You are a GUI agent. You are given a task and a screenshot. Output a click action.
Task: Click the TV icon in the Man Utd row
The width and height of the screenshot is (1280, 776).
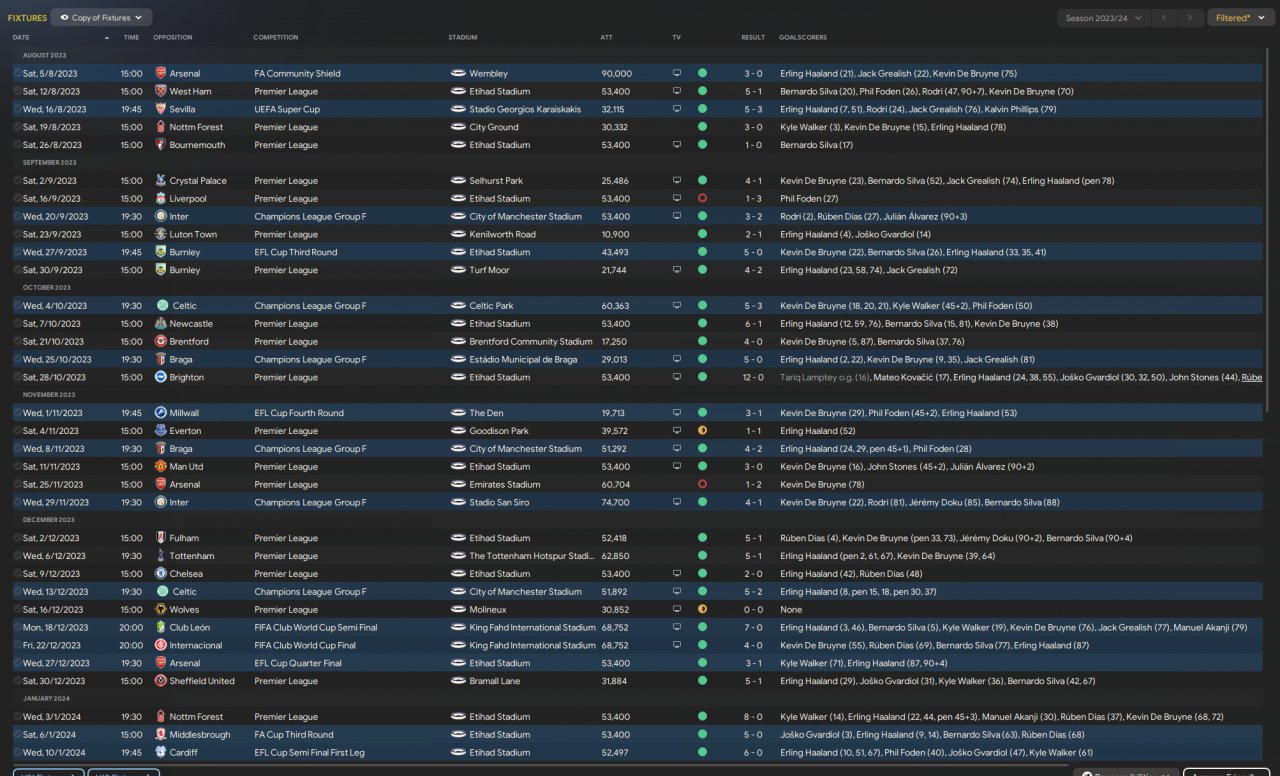[x=677, y=467]
